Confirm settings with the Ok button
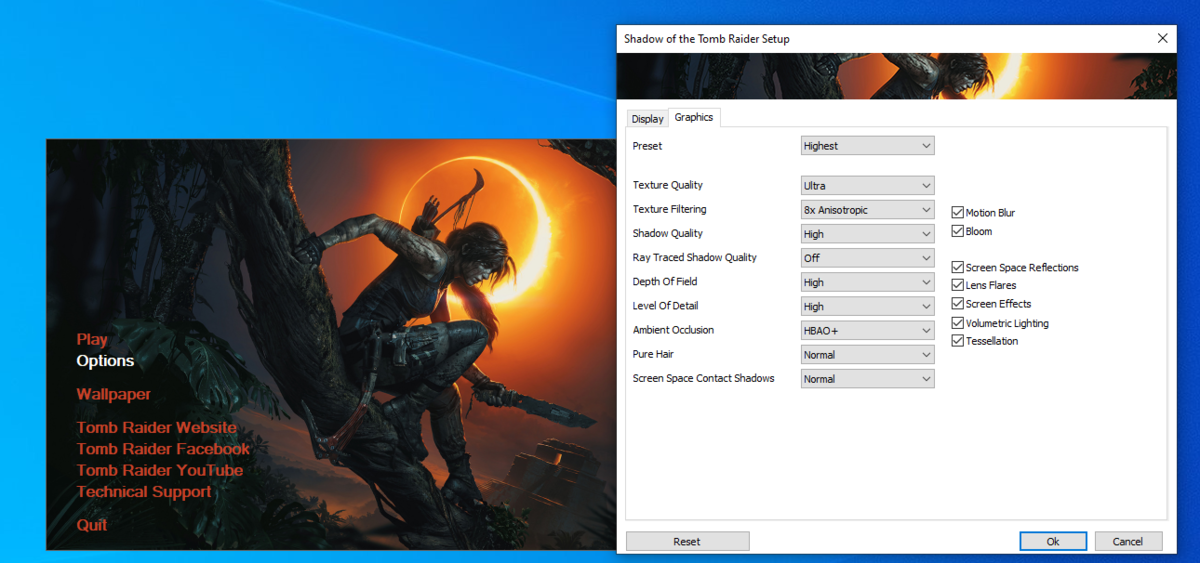1200x563 pixels. coord(1053,541)
